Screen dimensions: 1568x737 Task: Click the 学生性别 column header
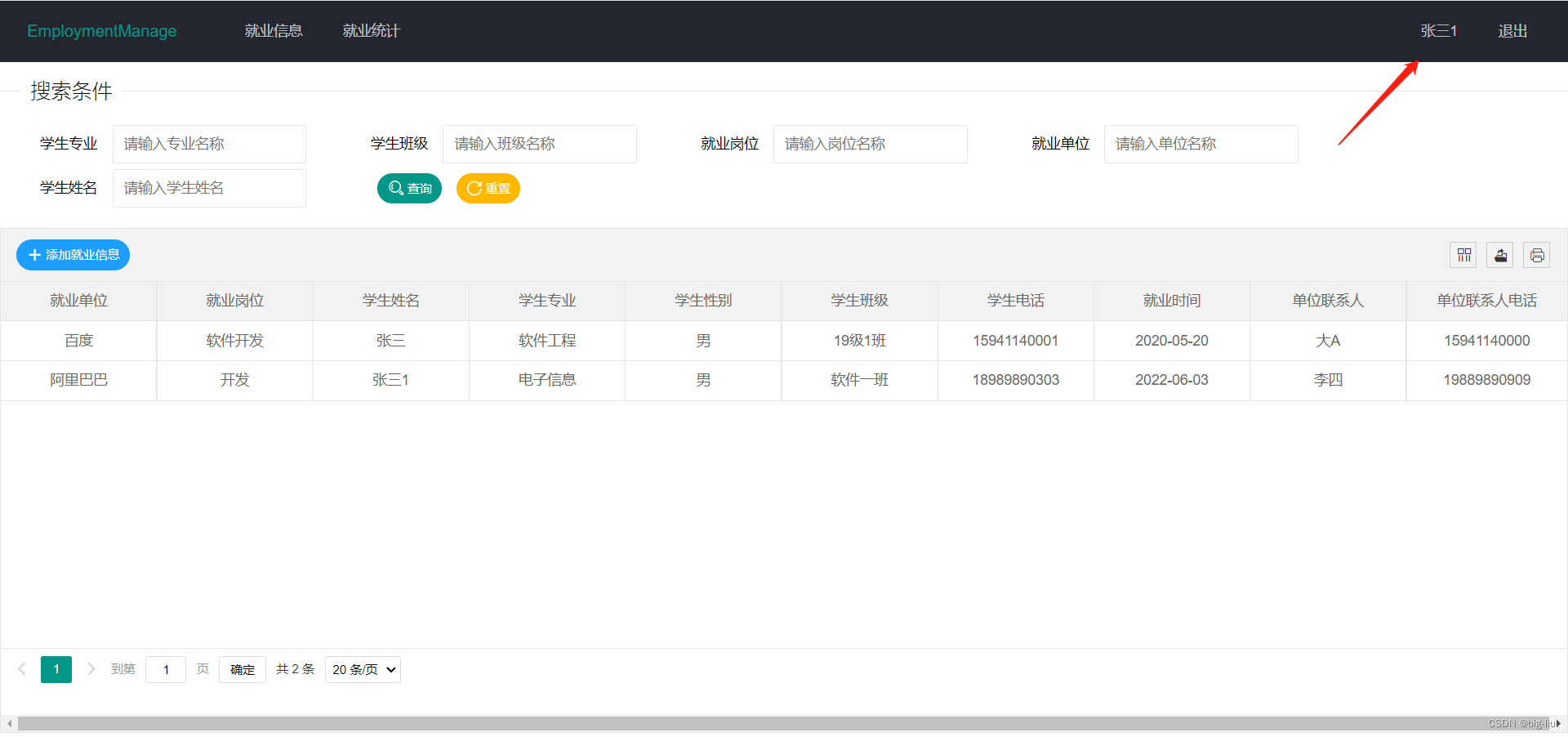pyautogui.click(x=703, y=301)
